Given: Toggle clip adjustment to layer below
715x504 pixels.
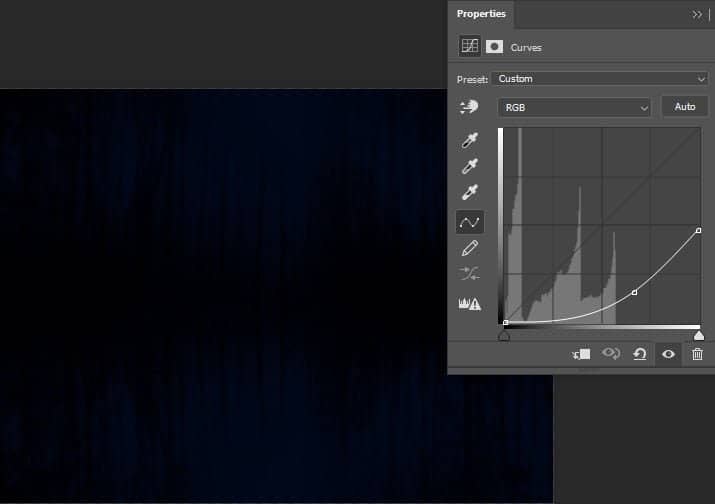Looking at the screenshot, I should pyautogui.click(x=581, y=354).
